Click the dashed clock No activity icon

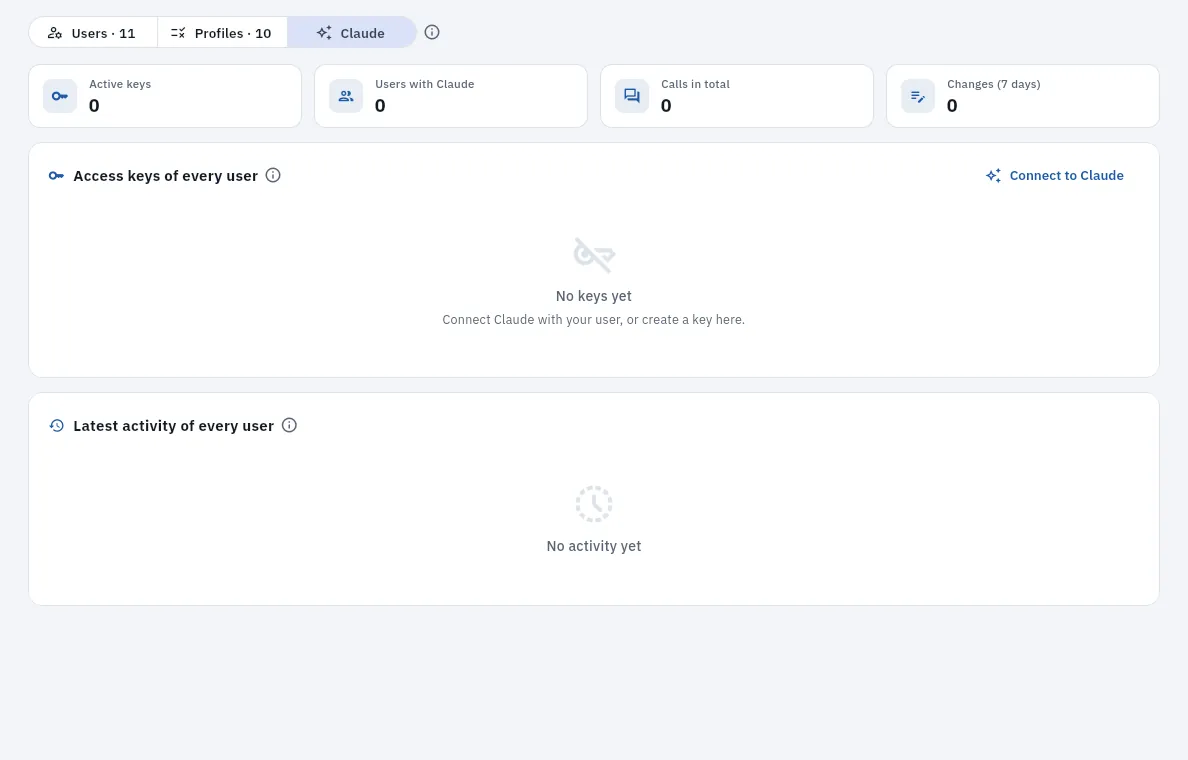594,504
